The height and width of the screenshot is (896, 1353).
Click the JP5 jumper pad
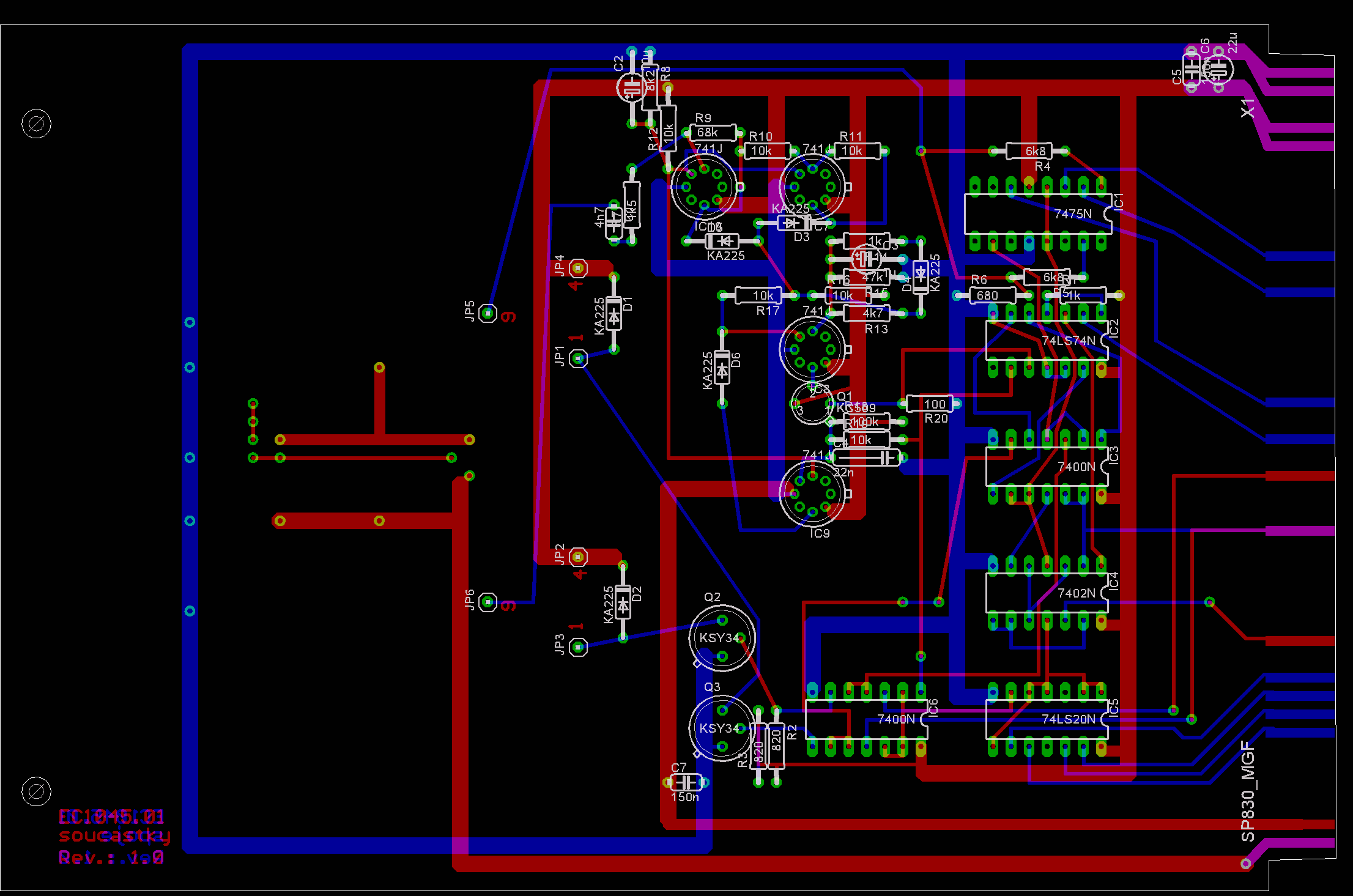click(487, 313)
